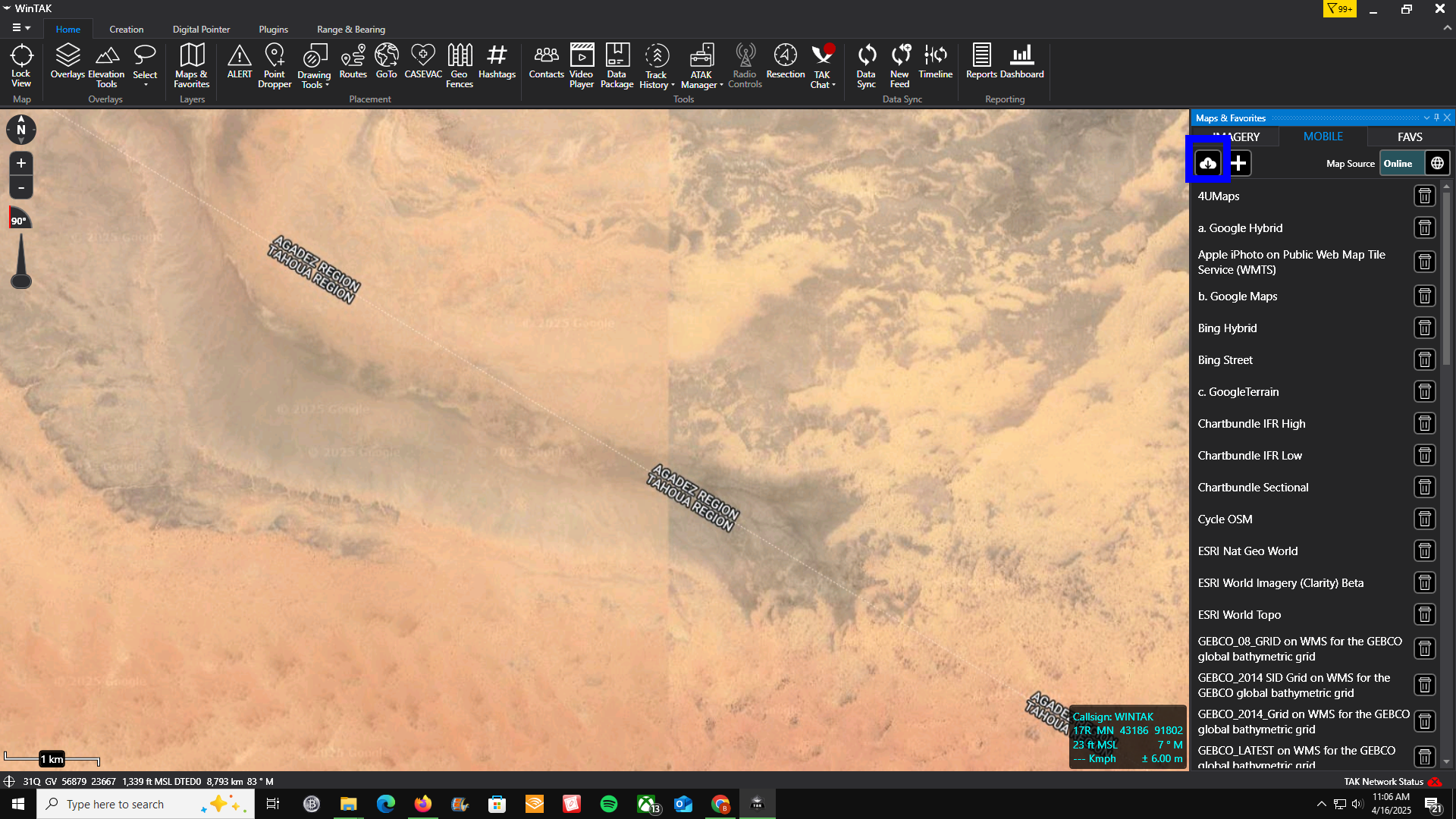Open the New Feed tool
The image size is (1456, 819).
click(x=900, y=66)
